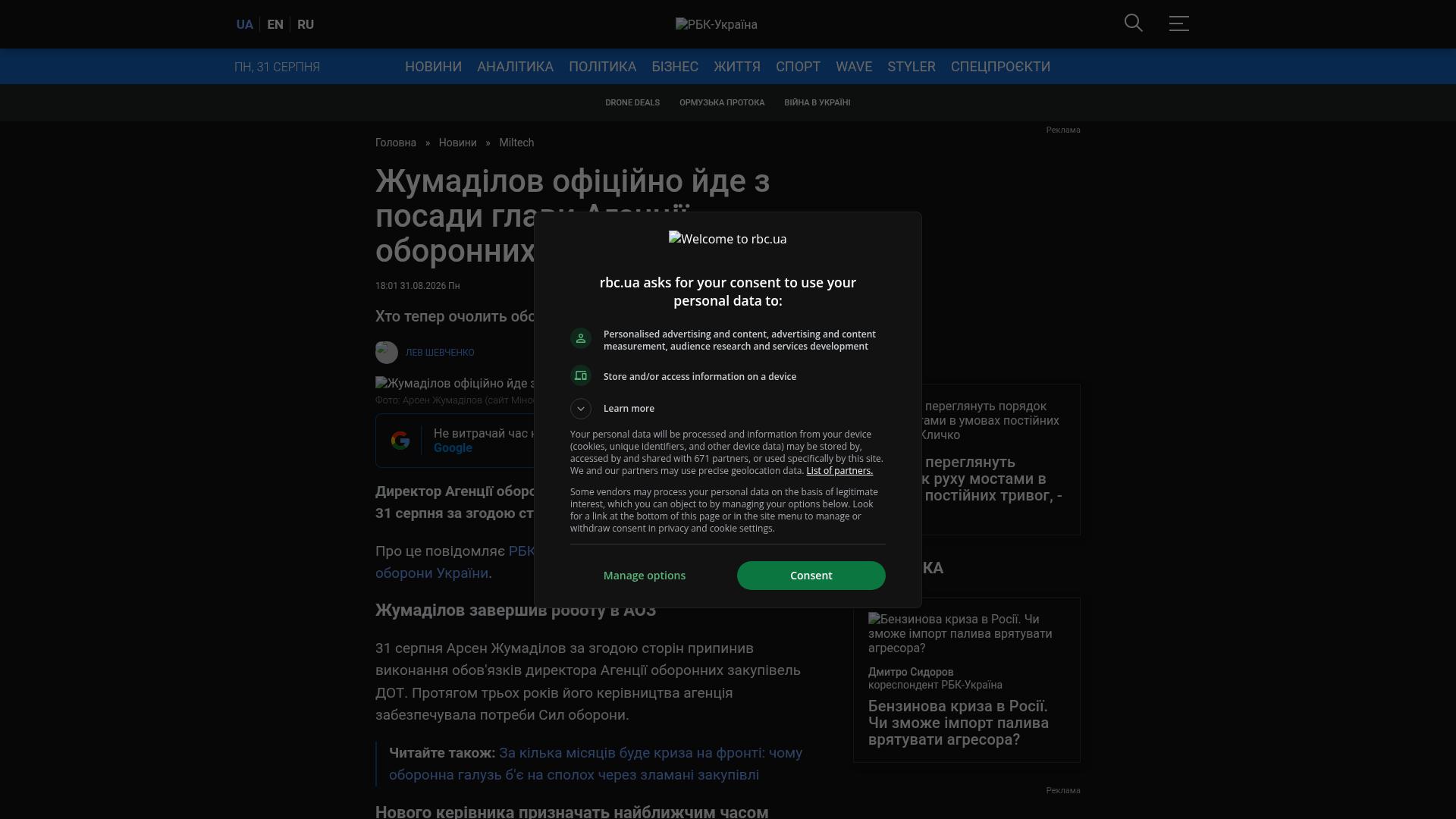Click the date ПН, 31 СЕРПНЯ

[x=277, y=67]
